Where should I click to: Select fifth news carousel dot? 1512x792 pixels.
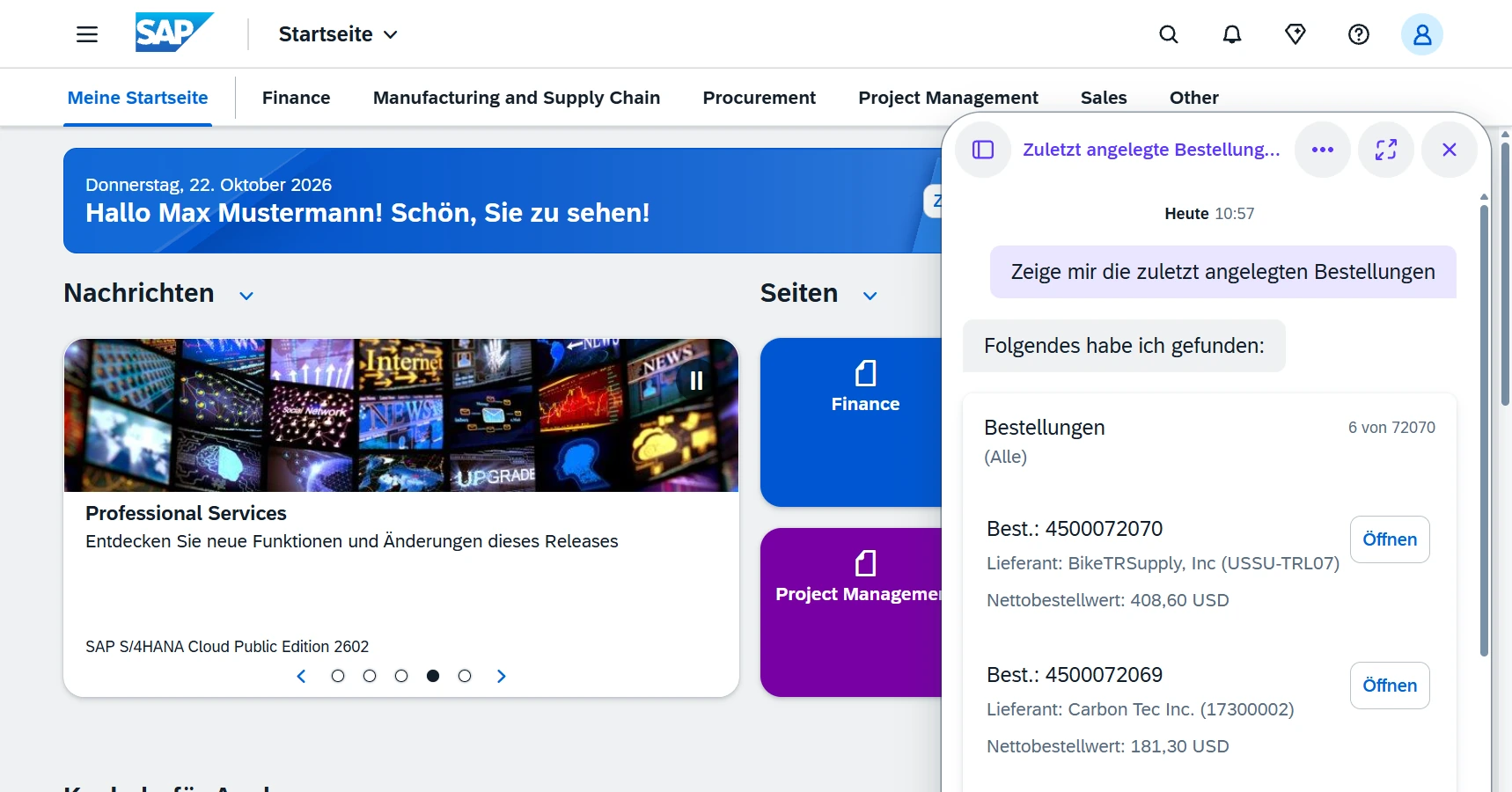pyautogui.click(x=465, y=676)
